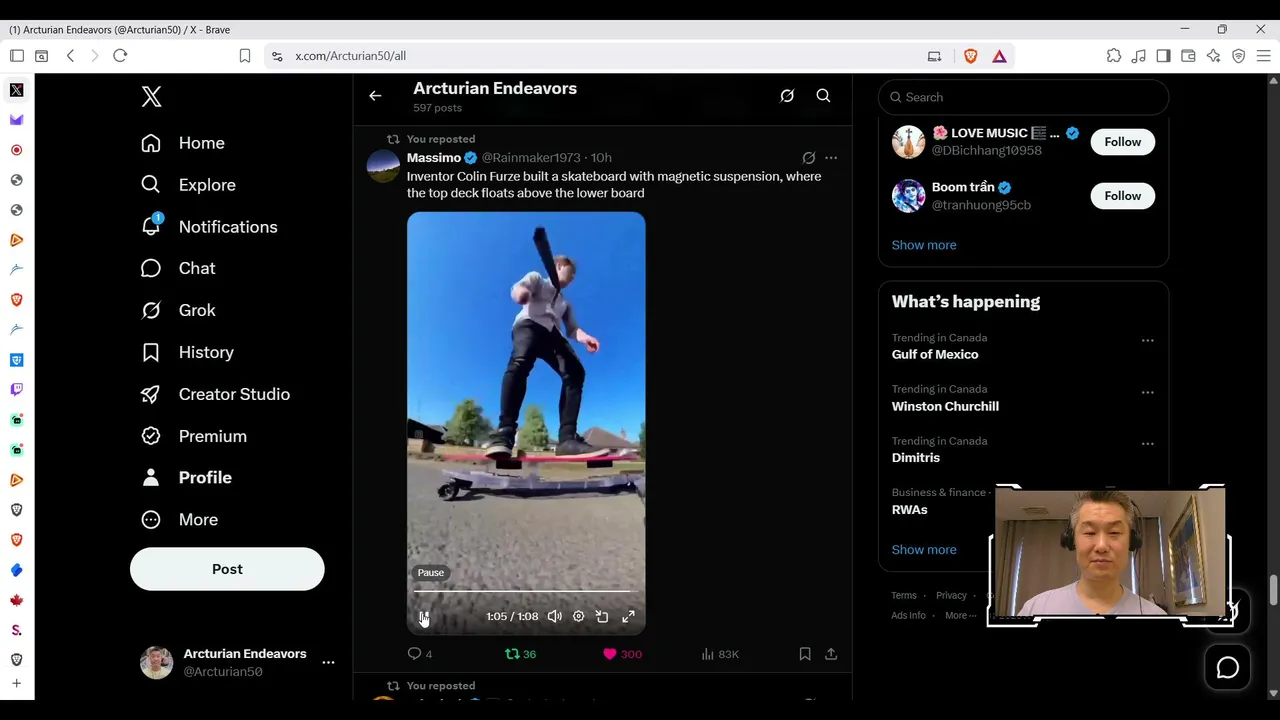The image size is (1280, 720).
Task: Open the Explore page
Action: (189, 185)
